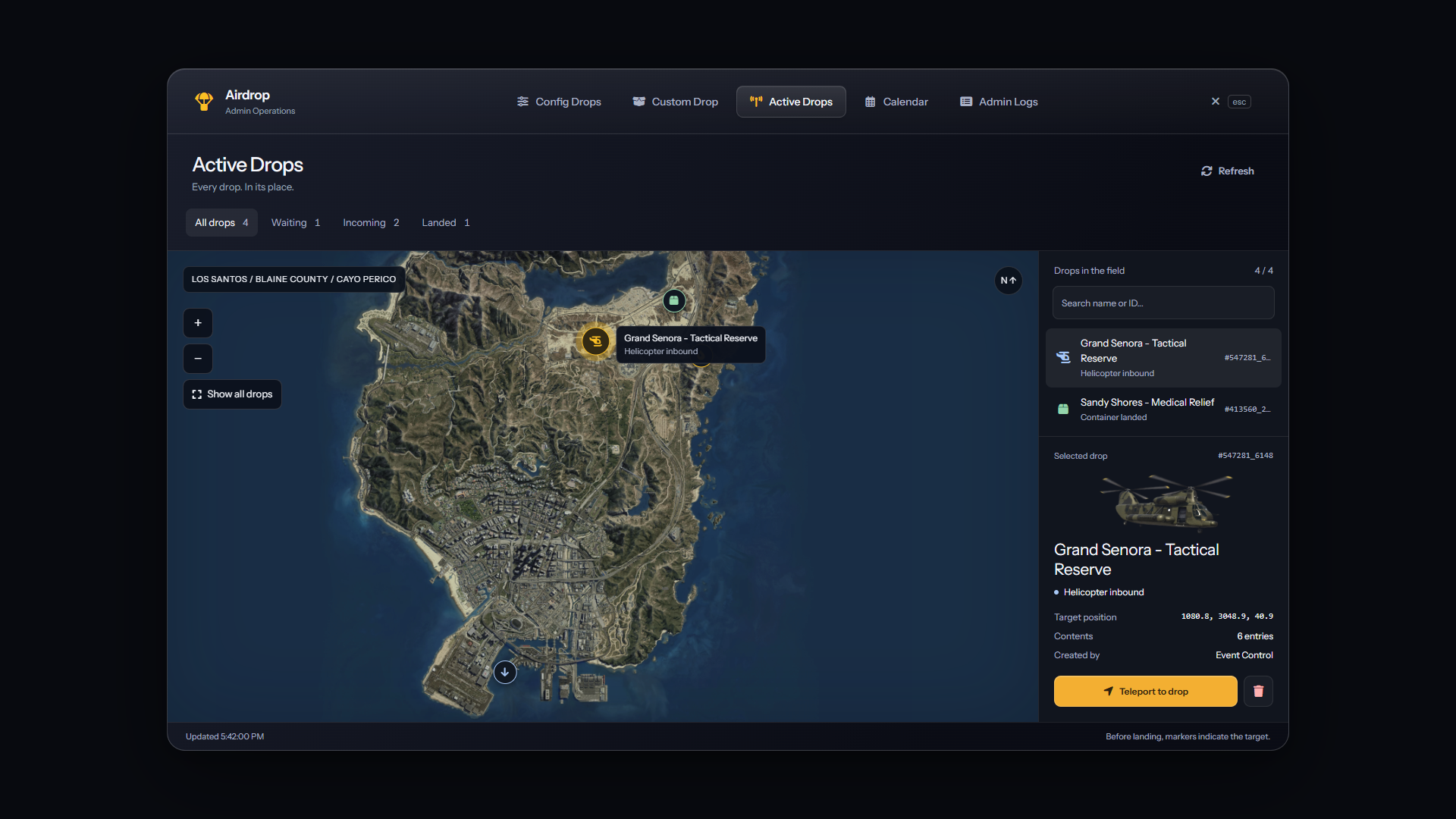This screenshot has height=819, width=1456.
Task: Click the north compass indicator
Action: [1008, 281]
